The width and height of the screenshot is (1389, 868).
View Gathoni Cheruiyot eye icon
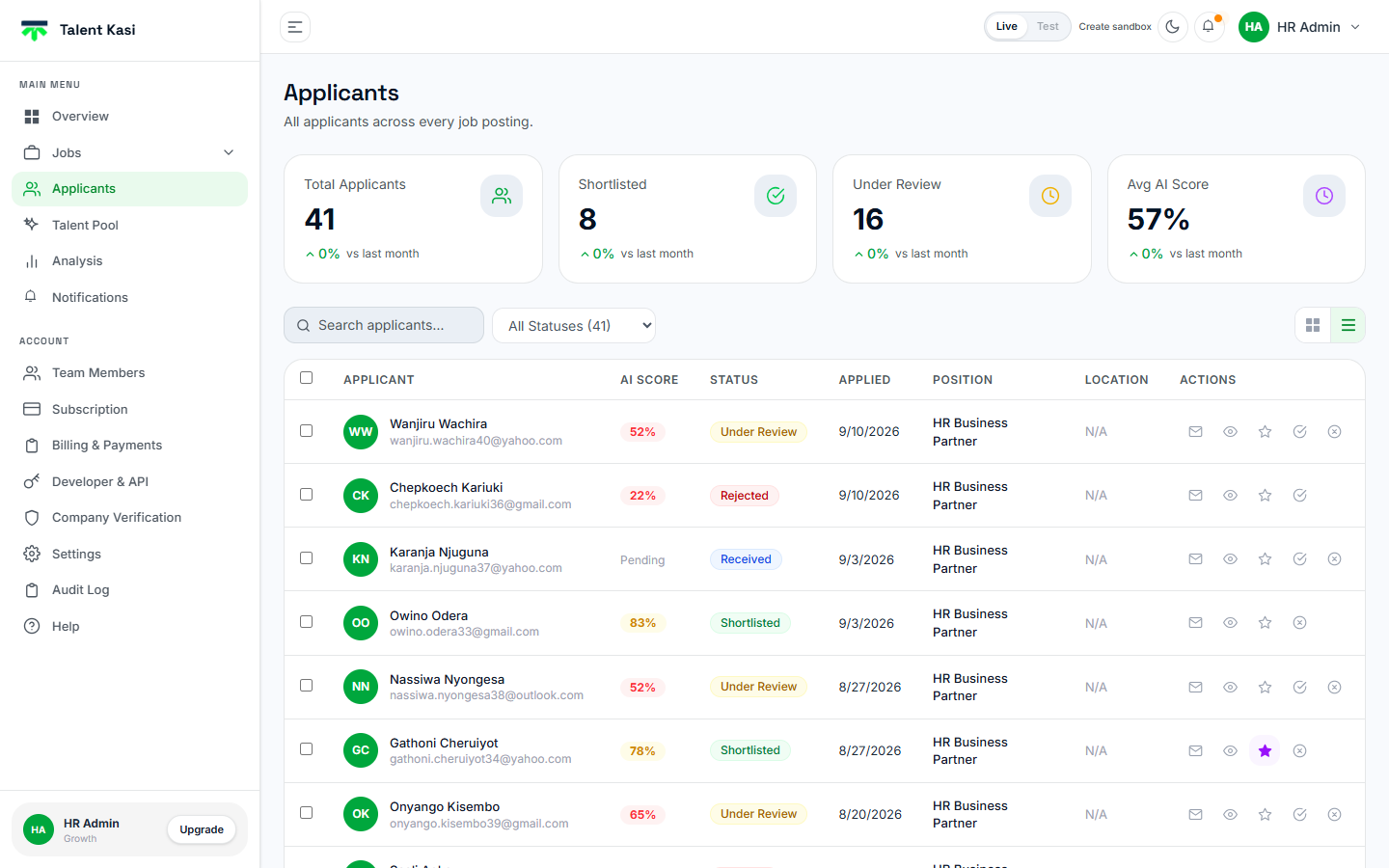click(x=1230, y=751)
